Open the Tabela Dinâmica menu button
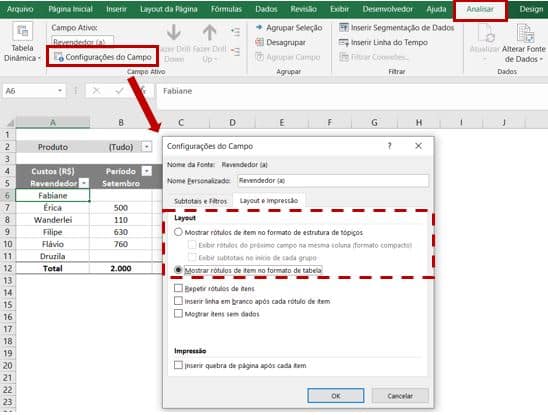The image size is (548, 415). point(22,42)
